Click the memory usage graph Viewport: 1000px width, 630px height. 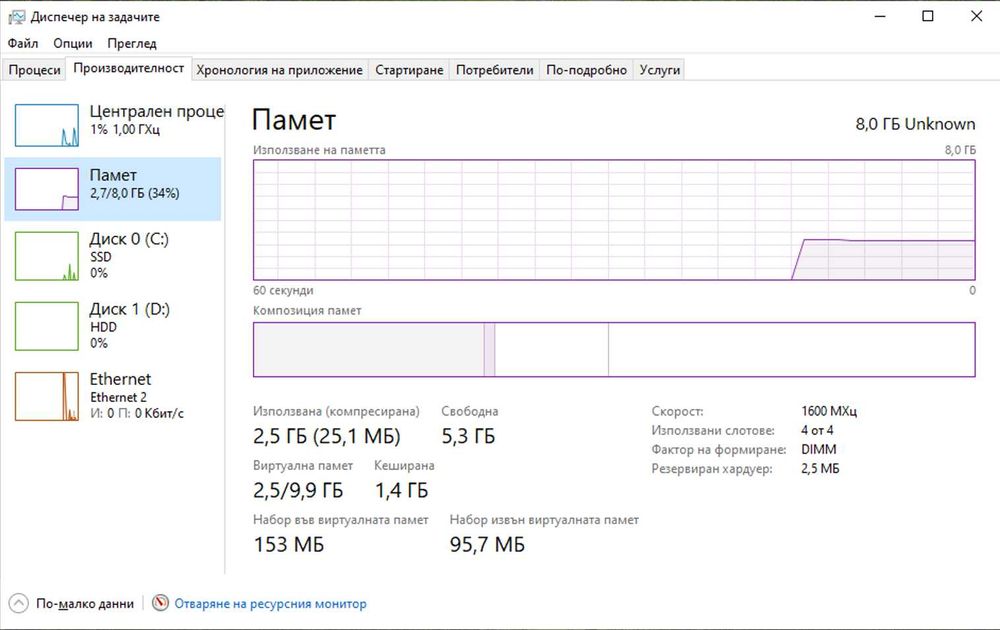coord(614,220)
